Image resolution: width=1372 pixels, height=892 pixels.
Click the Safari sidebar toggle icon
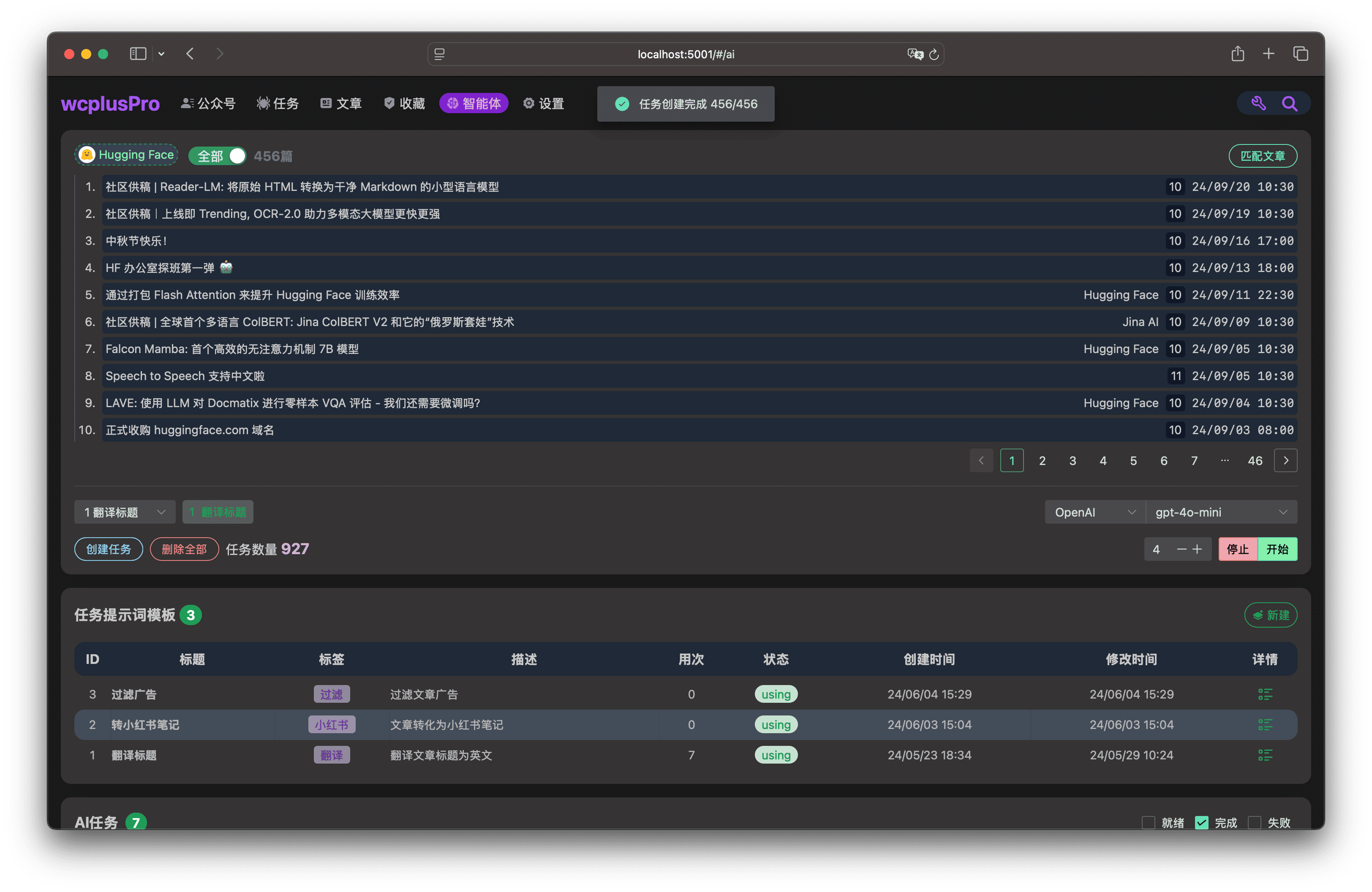(138, 54)
